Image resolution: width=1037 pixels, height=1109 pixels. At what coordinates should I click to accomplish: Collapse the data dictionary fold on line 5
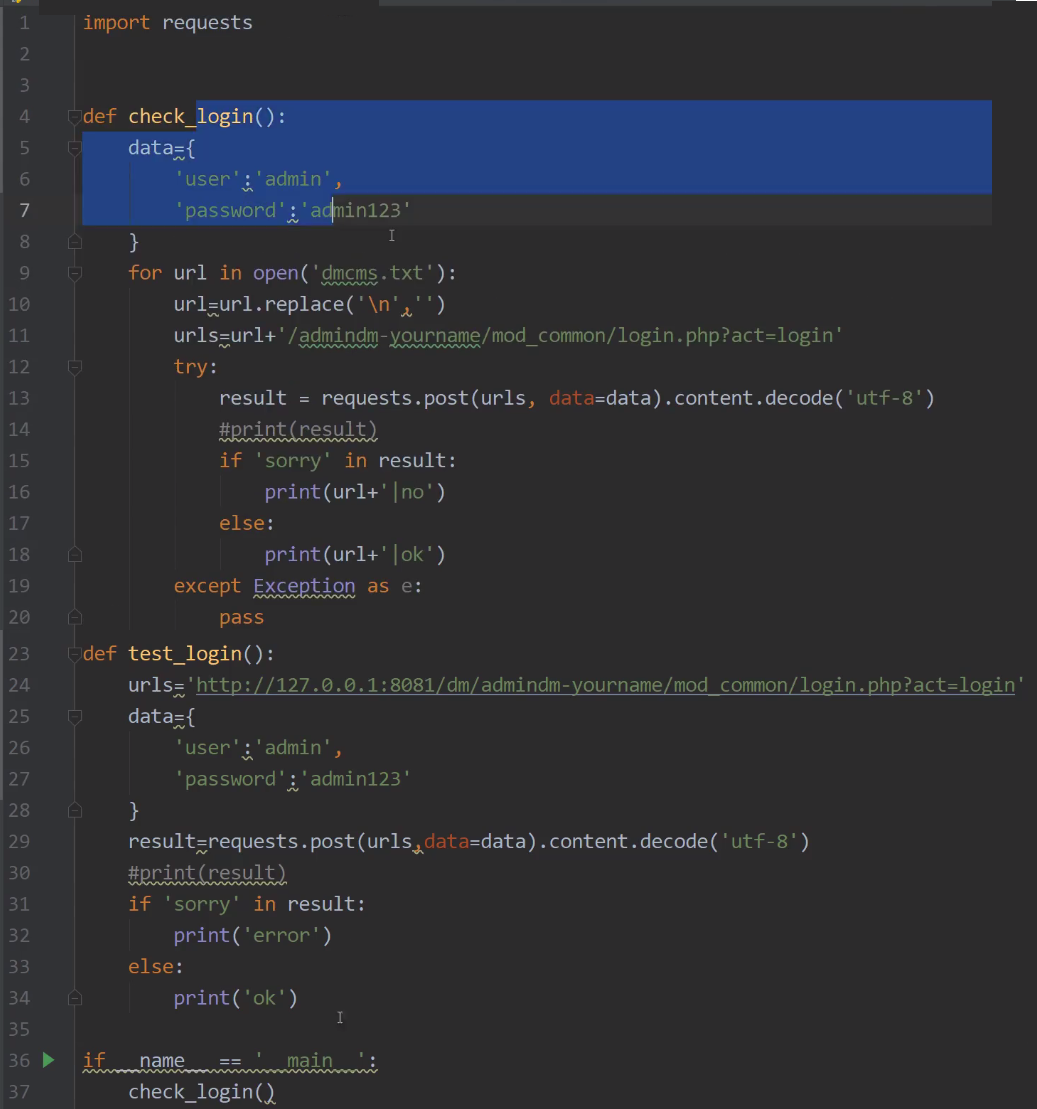73,148
